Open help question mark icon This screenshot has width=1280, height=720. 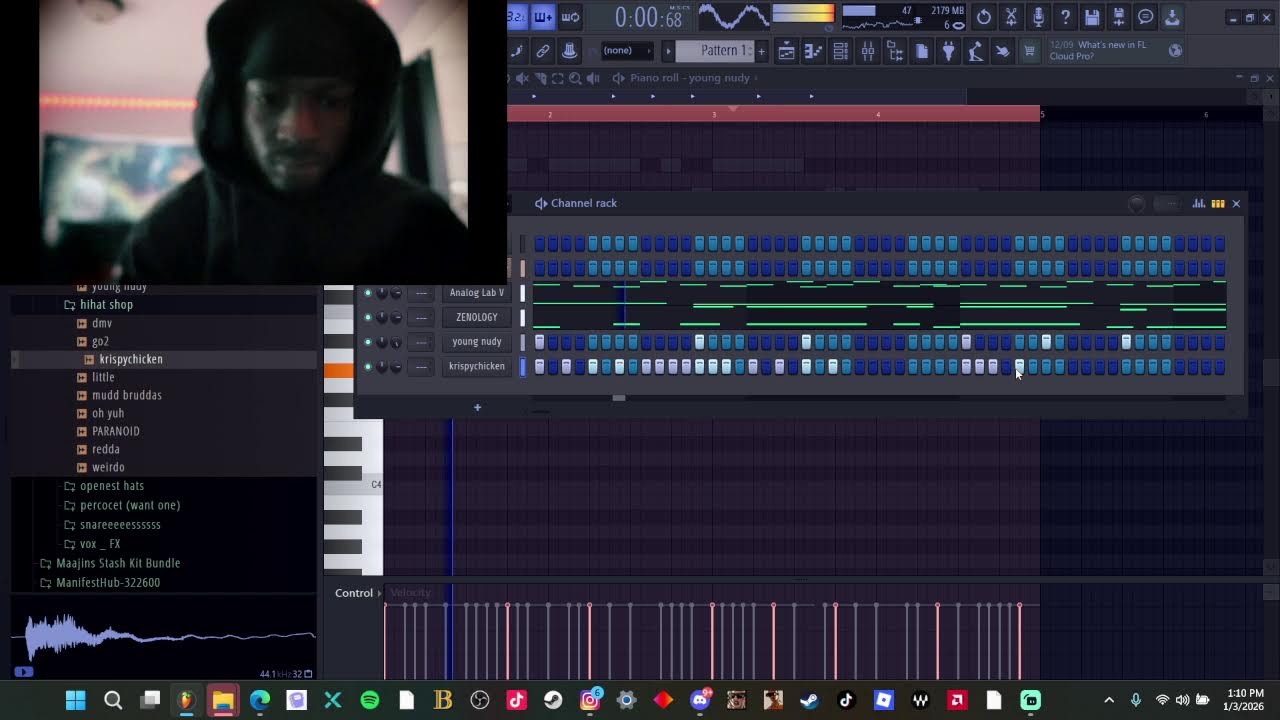pos(1065,17)
